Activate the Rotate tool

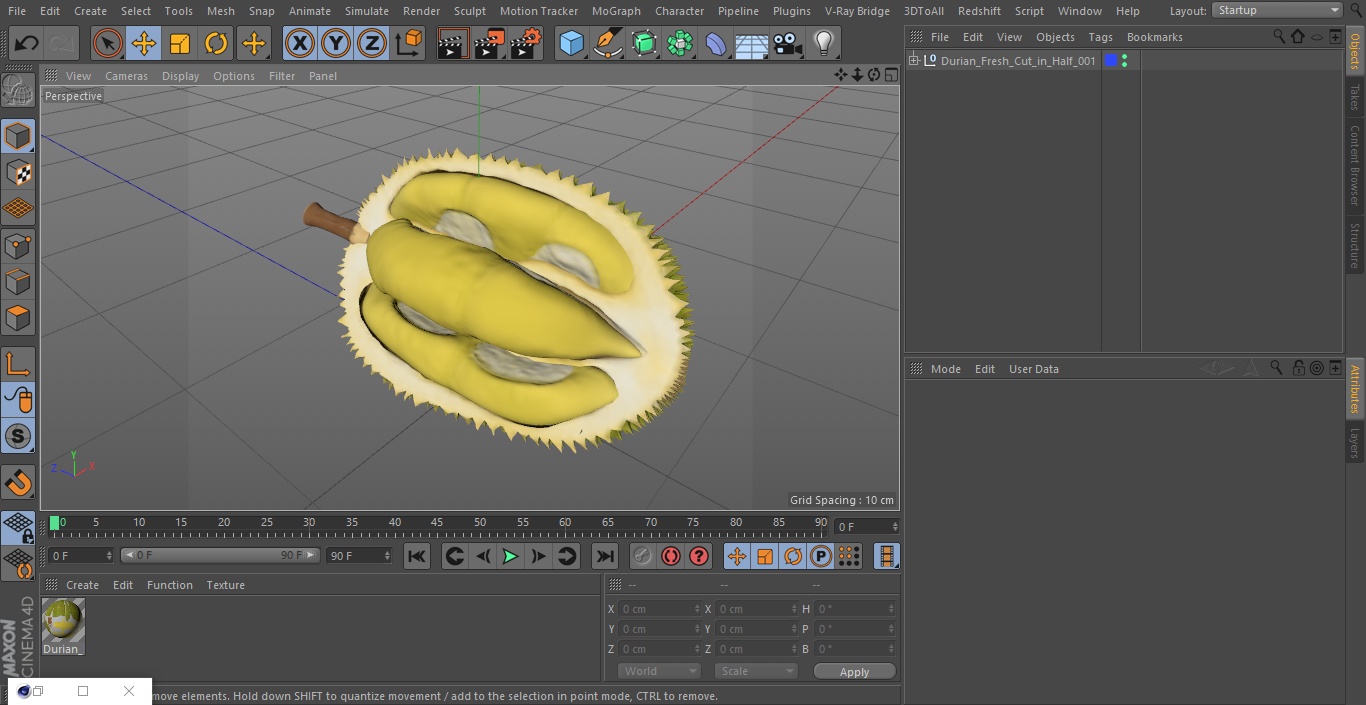tap(216, 43)
